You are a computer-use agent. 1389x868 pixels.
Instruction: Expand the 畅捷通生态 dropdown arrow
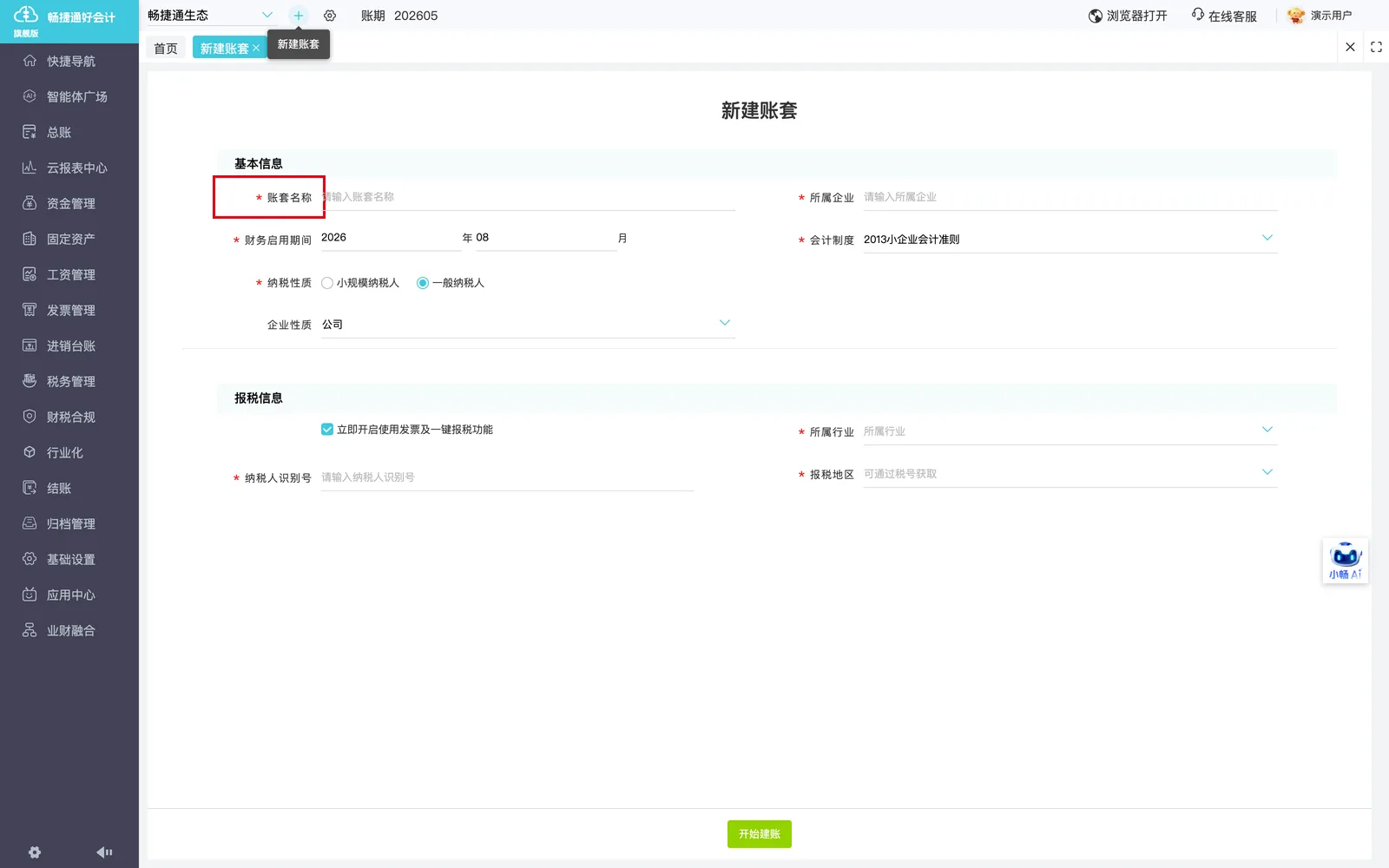click(x=267, y=15)
